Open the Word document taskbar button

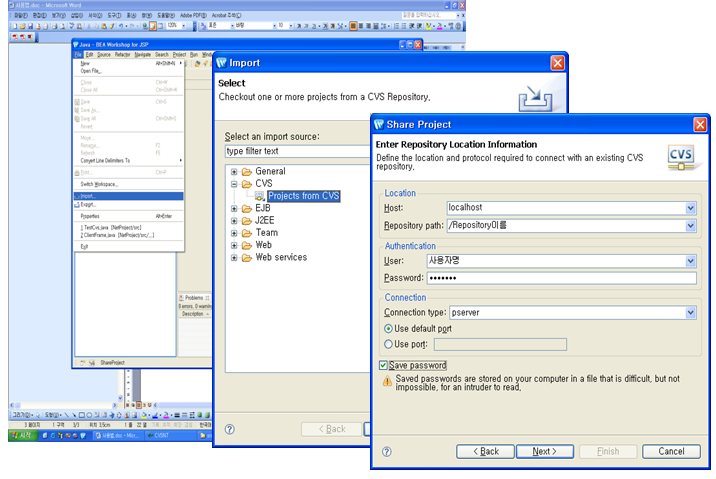[118, 436]
